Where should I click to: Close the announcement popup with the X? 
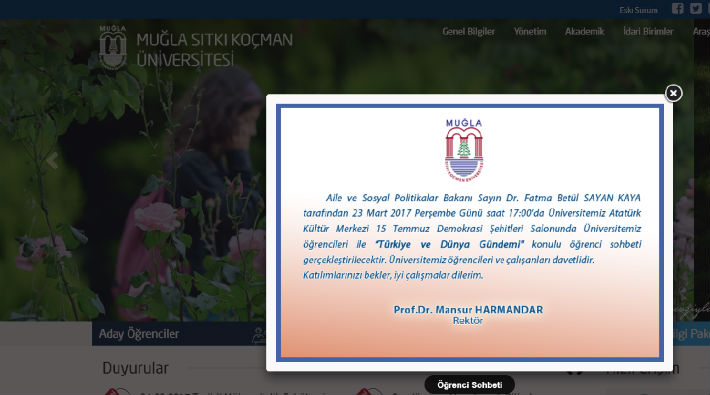(x=673, y=93)
